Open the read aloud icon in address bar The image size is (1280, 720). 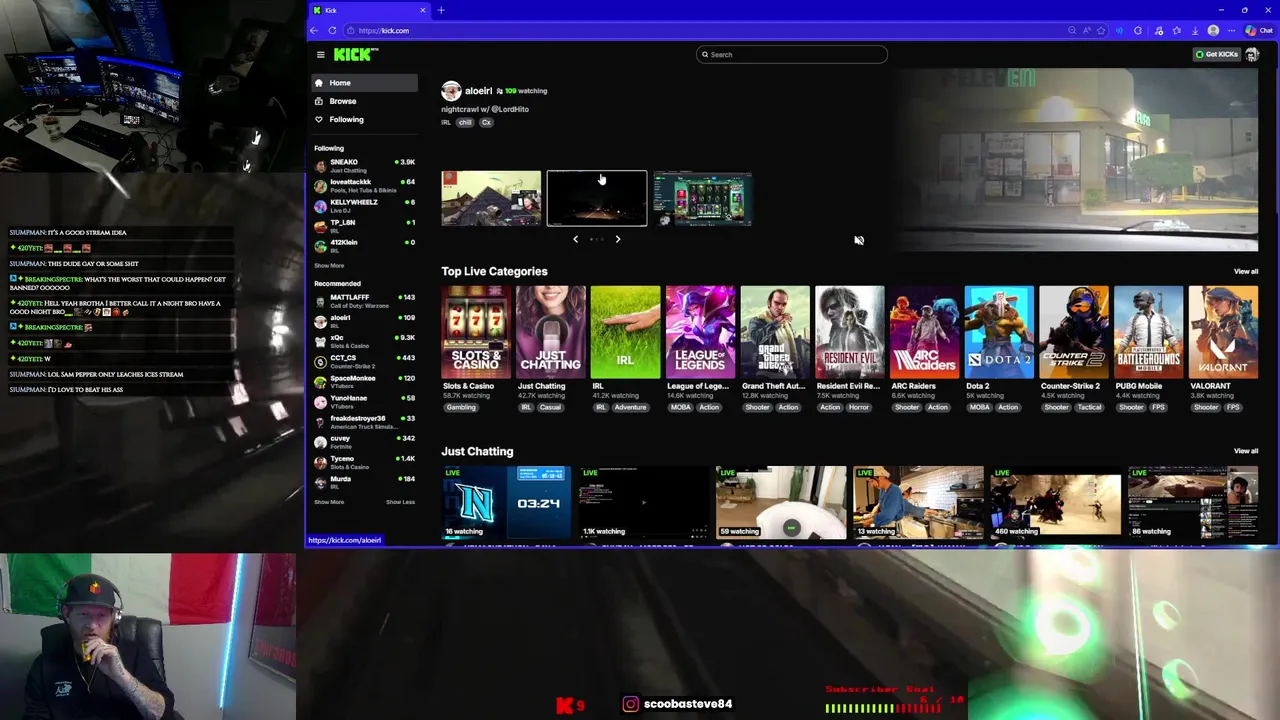click(1087, 31)
